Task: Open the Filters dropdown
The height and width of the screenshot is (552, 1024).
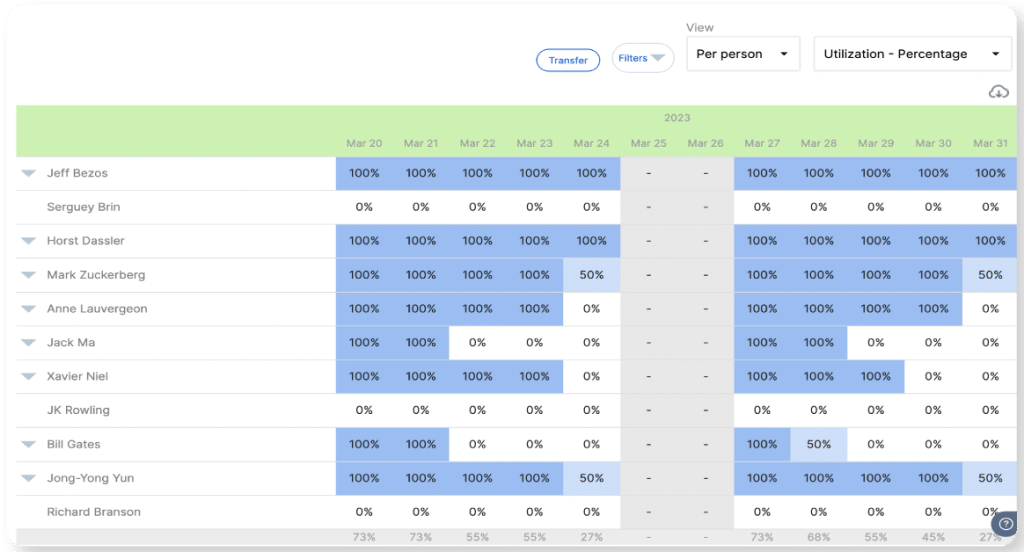Action: point(642,58)
